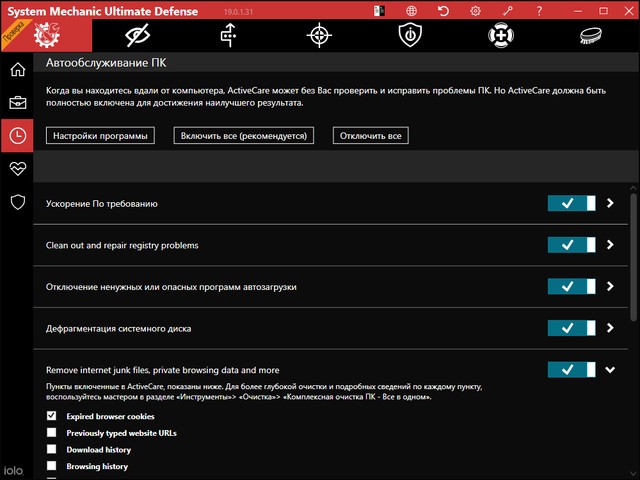Switch to the power-shield module tab
This screenshot has height=480, width=640.
click(408, 35)
